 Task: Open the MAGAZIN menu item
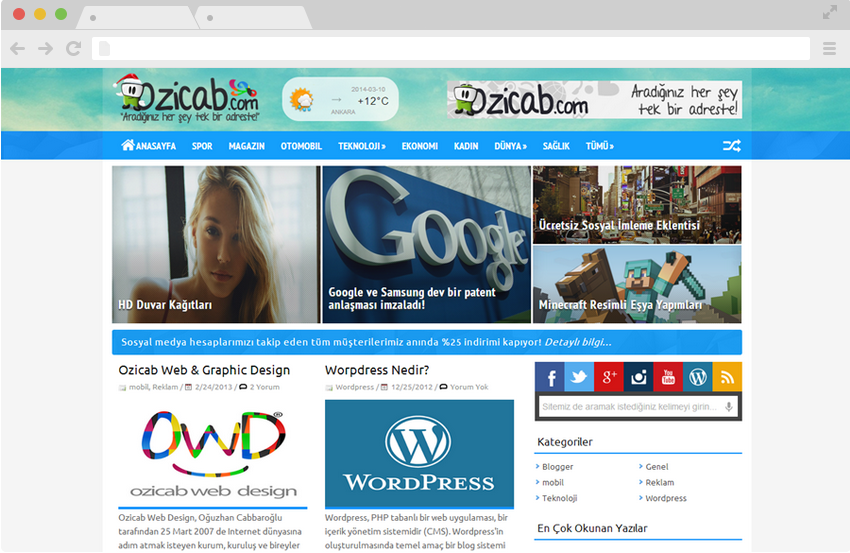pos(247,146)
